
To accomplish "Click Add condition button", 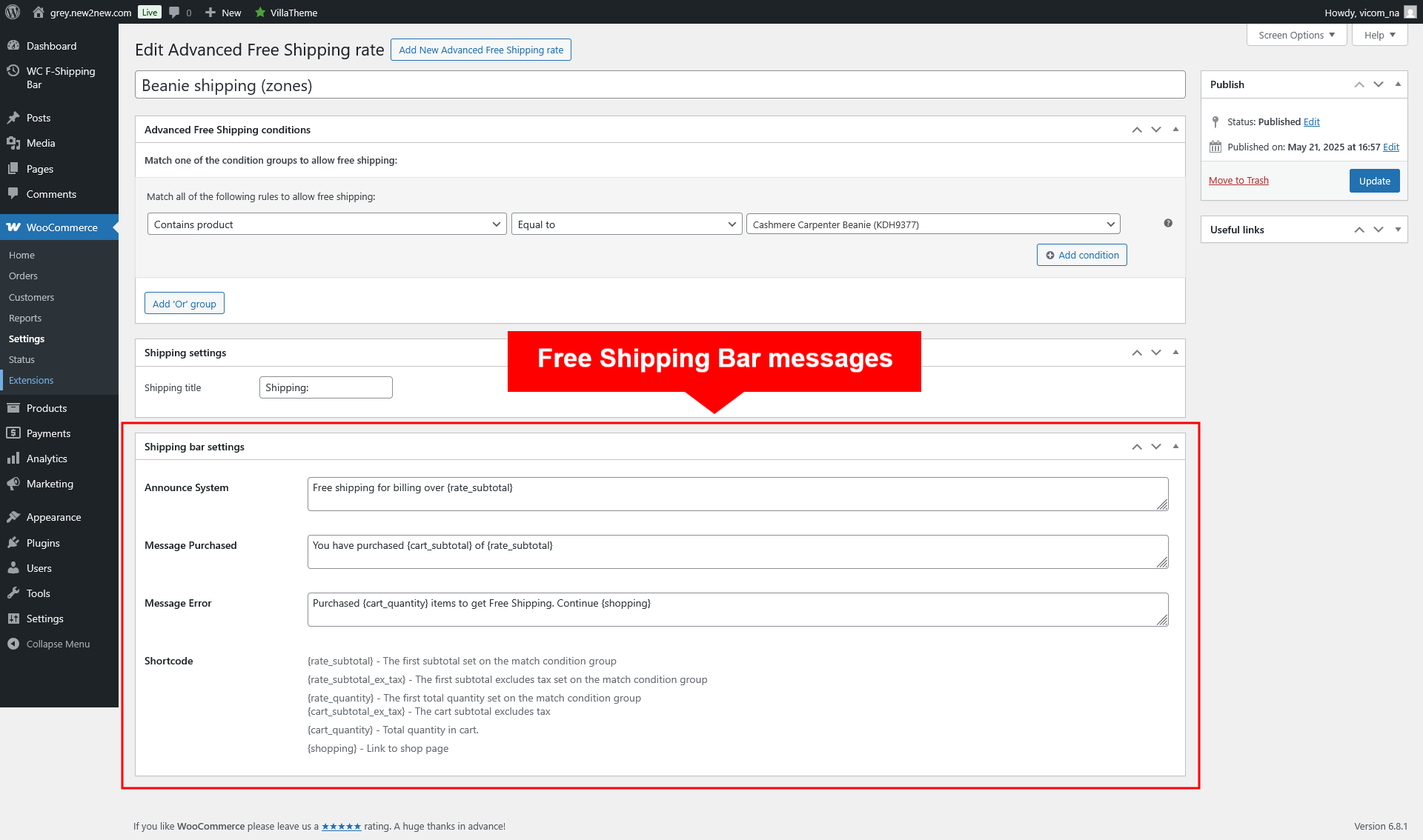I will [x=1081, y=255].
